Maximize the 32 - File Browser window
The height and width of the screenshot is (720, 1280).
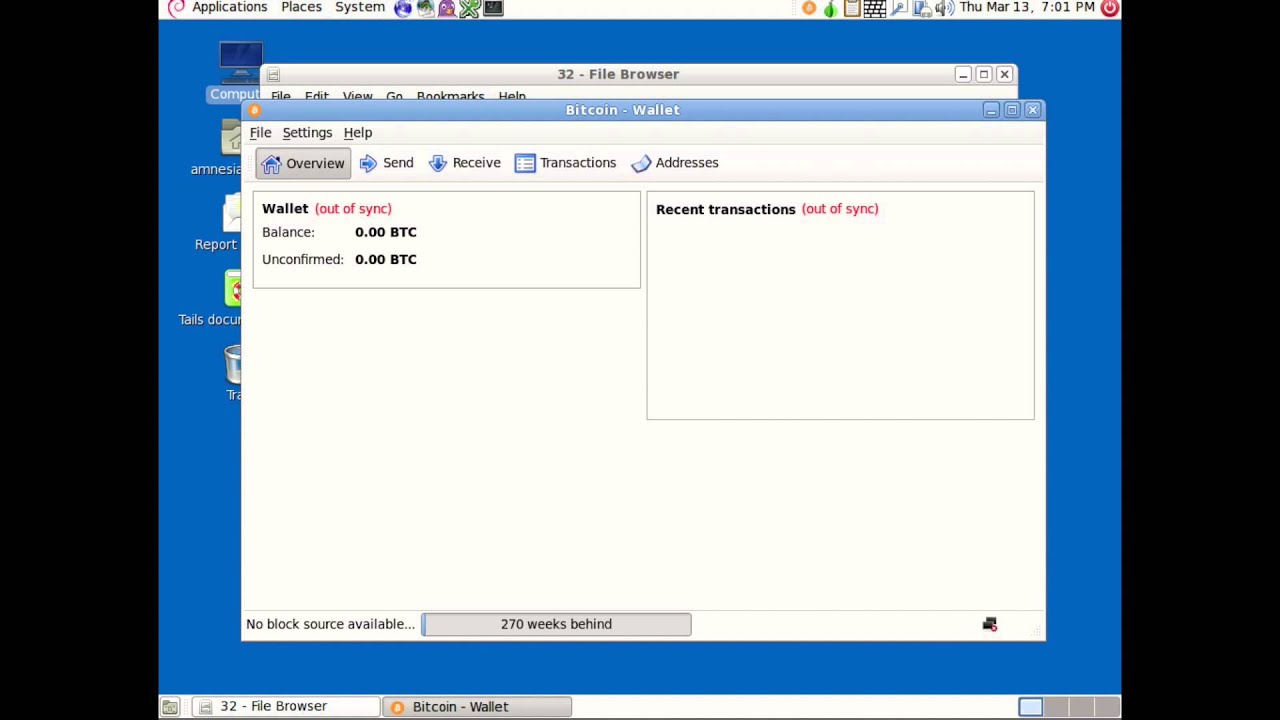pos(984,74)
